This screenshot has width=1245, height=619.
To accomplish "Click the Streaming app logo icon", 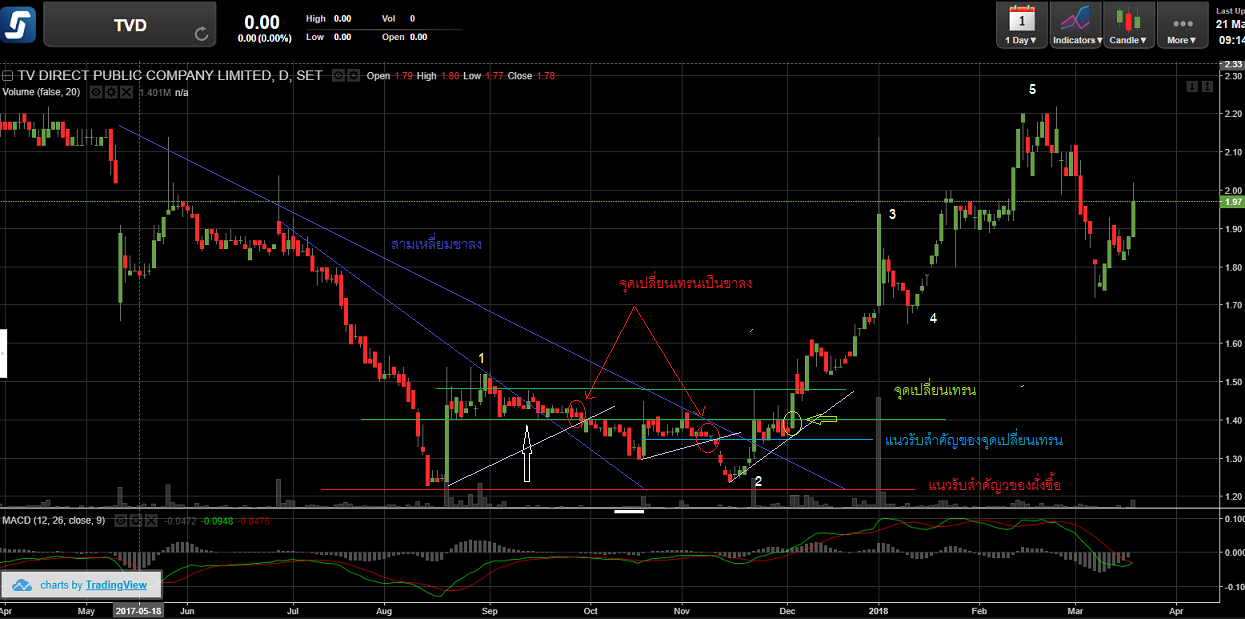I will click(18, 24).
